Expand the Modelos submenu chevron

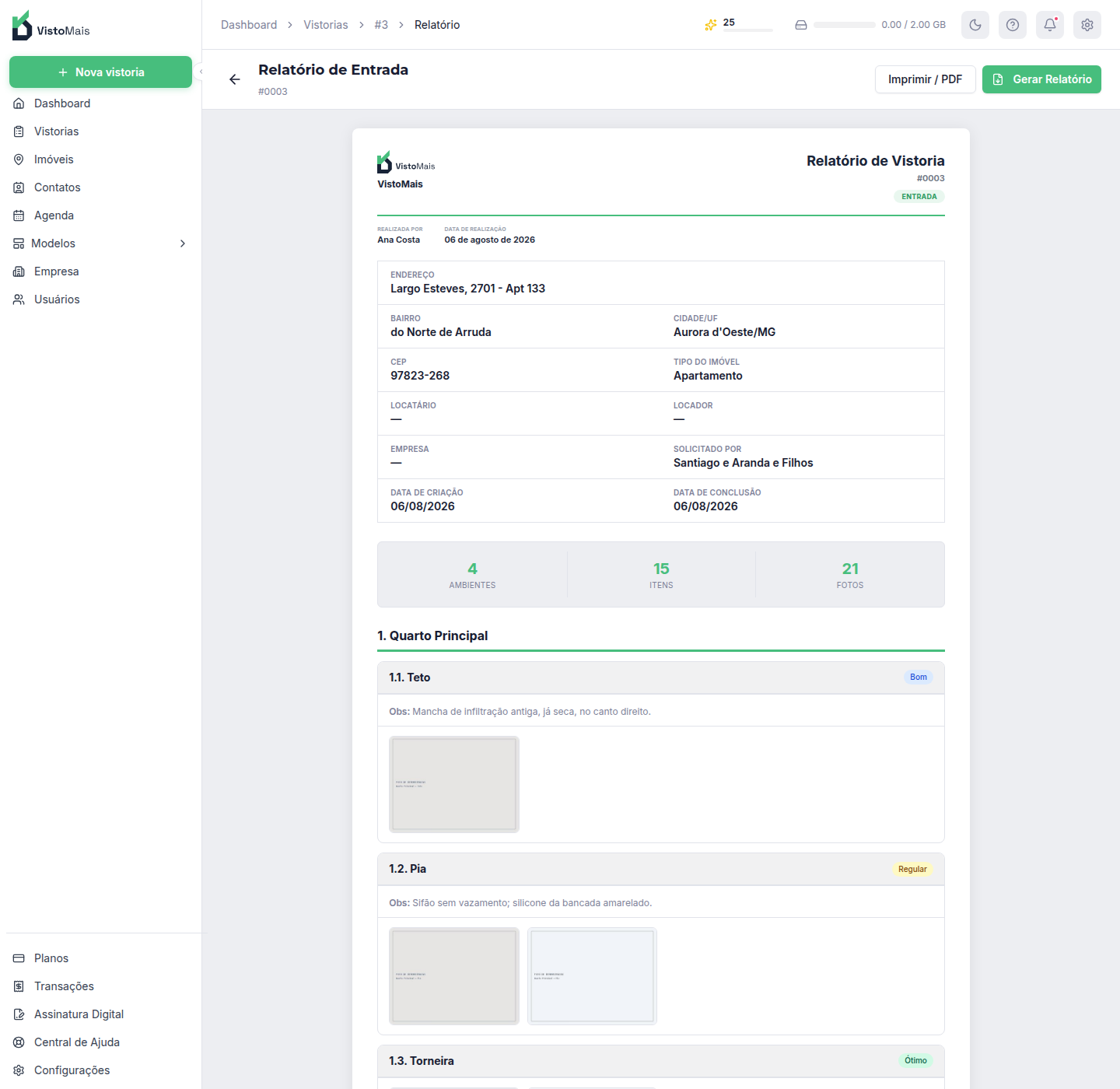point(183,243)
